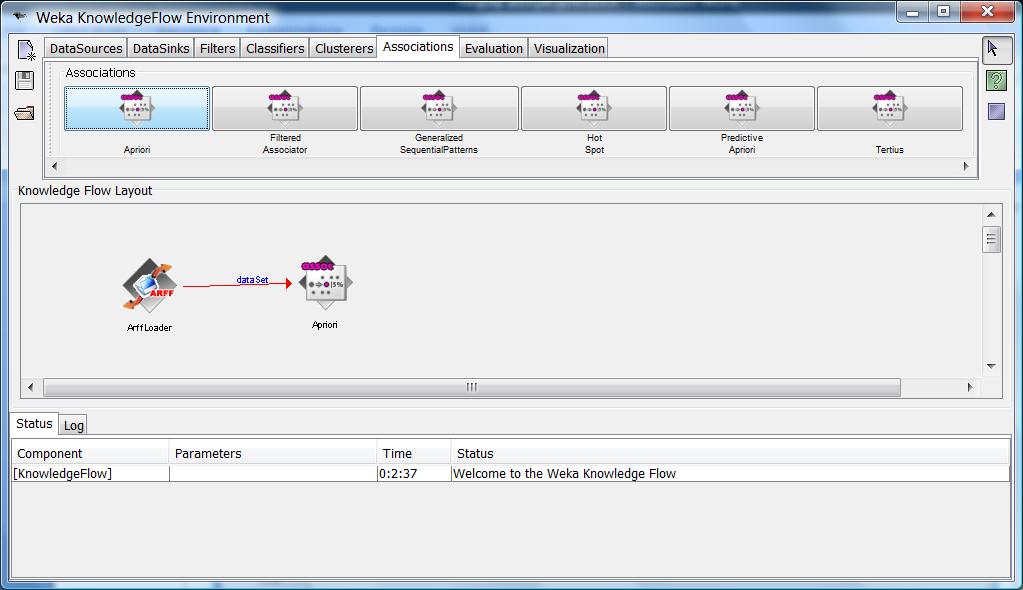Open the Evaluation tab

(494, 48)
